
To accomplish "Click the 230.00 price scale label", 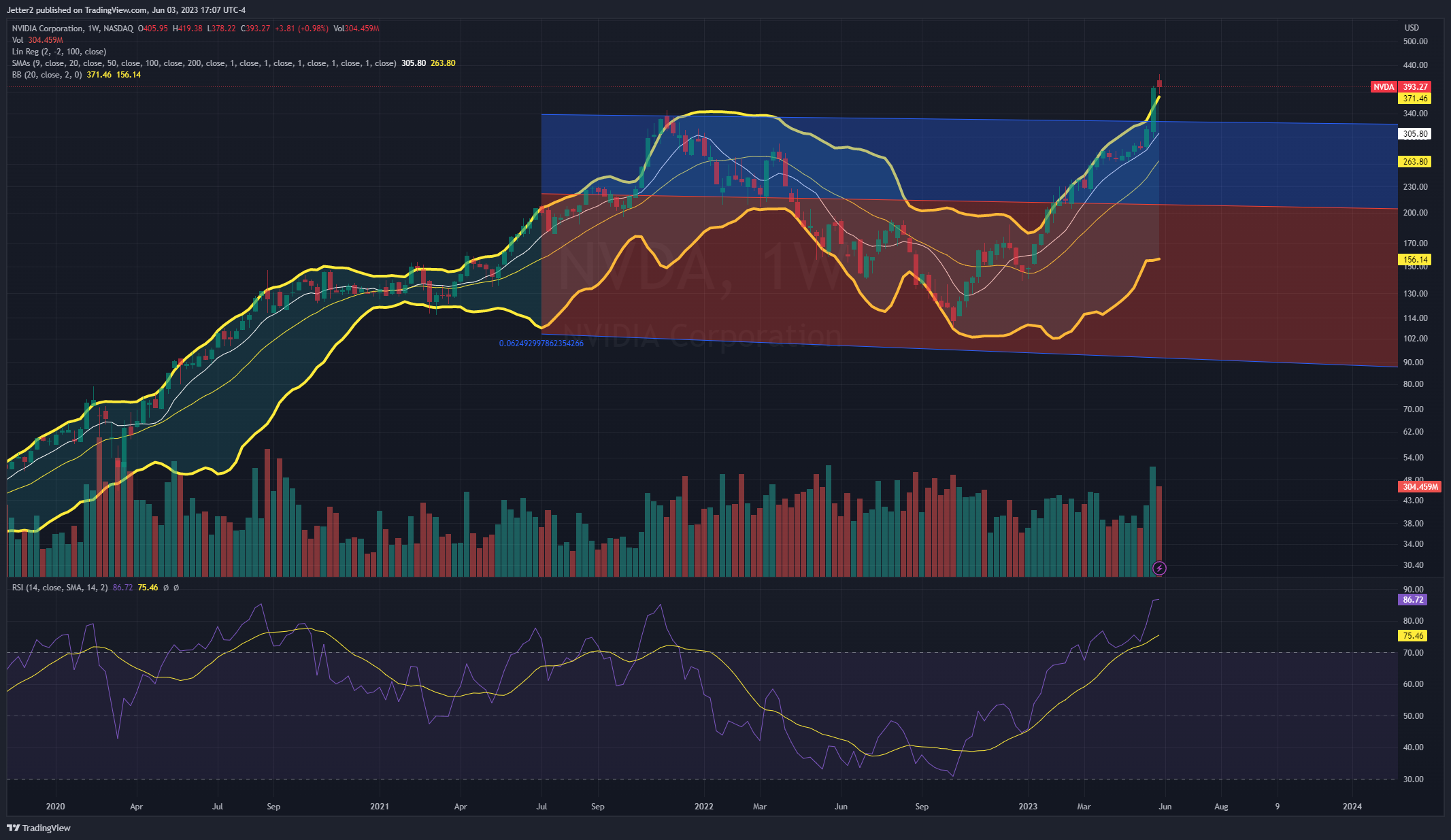I will 1416,187.
